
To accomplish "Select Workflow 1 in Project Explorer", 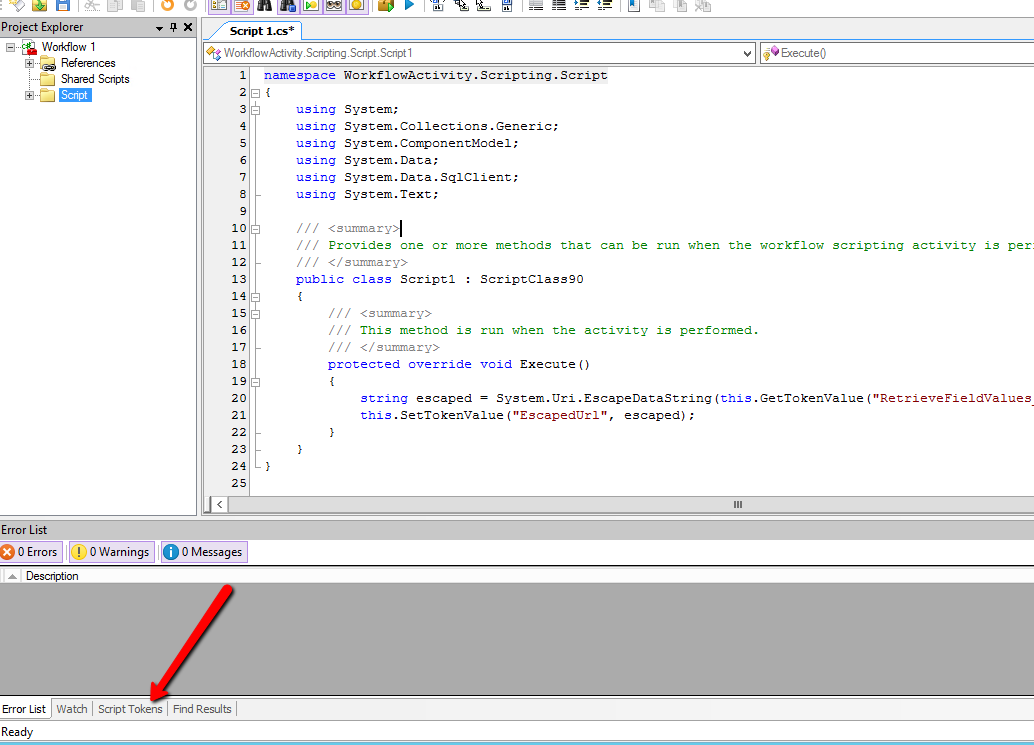I will (69, 47).
